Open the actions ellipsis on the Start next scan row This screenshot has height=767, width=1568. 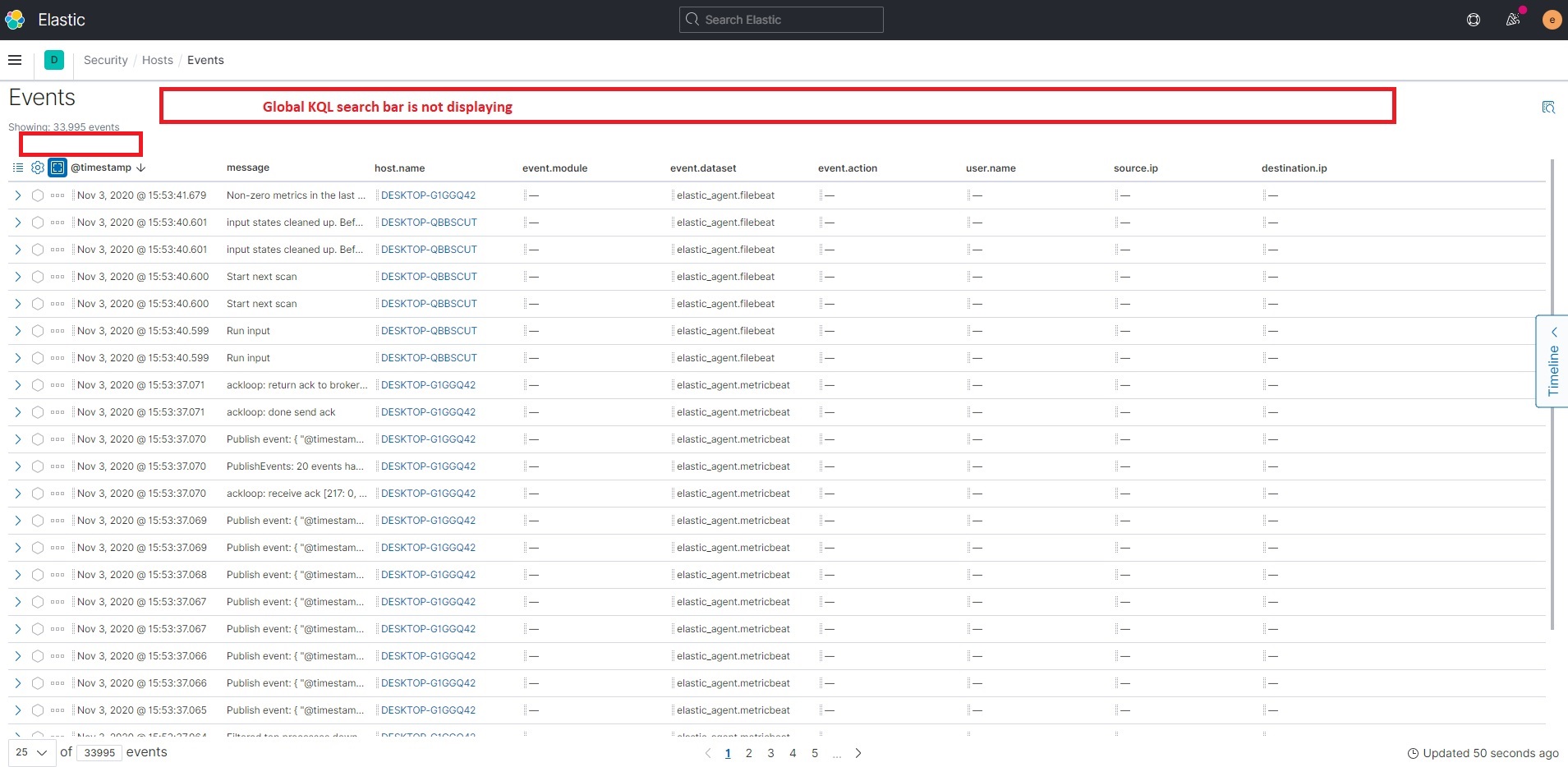57,277
